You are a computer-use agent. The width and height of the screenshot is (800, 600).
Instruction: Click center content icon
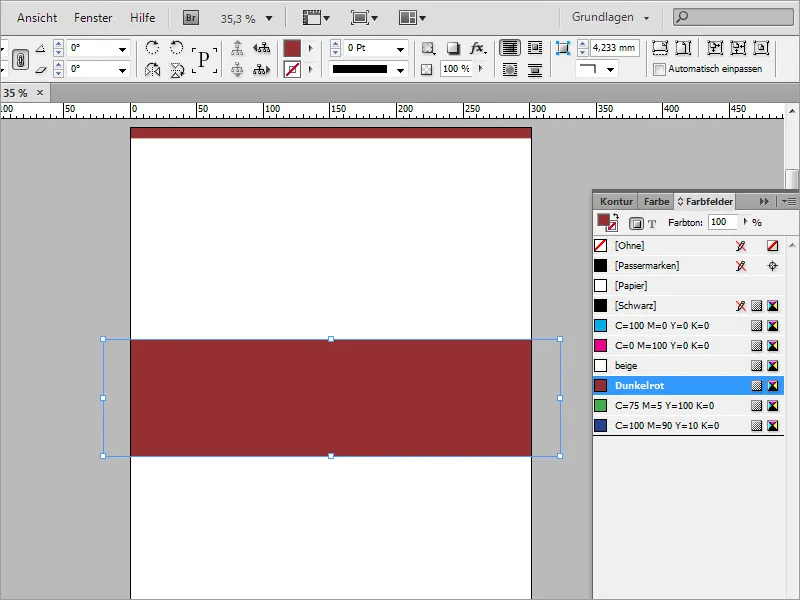click(761, 48)
